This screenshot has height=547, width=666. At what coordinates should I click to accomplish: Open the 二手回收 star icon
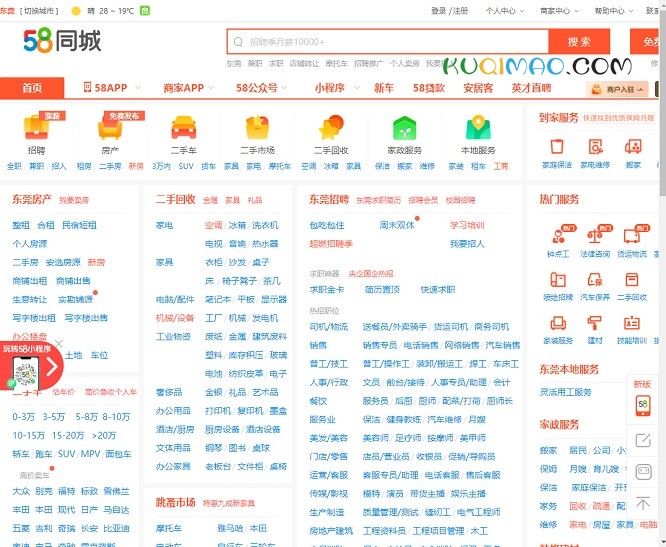click(331, 127)
